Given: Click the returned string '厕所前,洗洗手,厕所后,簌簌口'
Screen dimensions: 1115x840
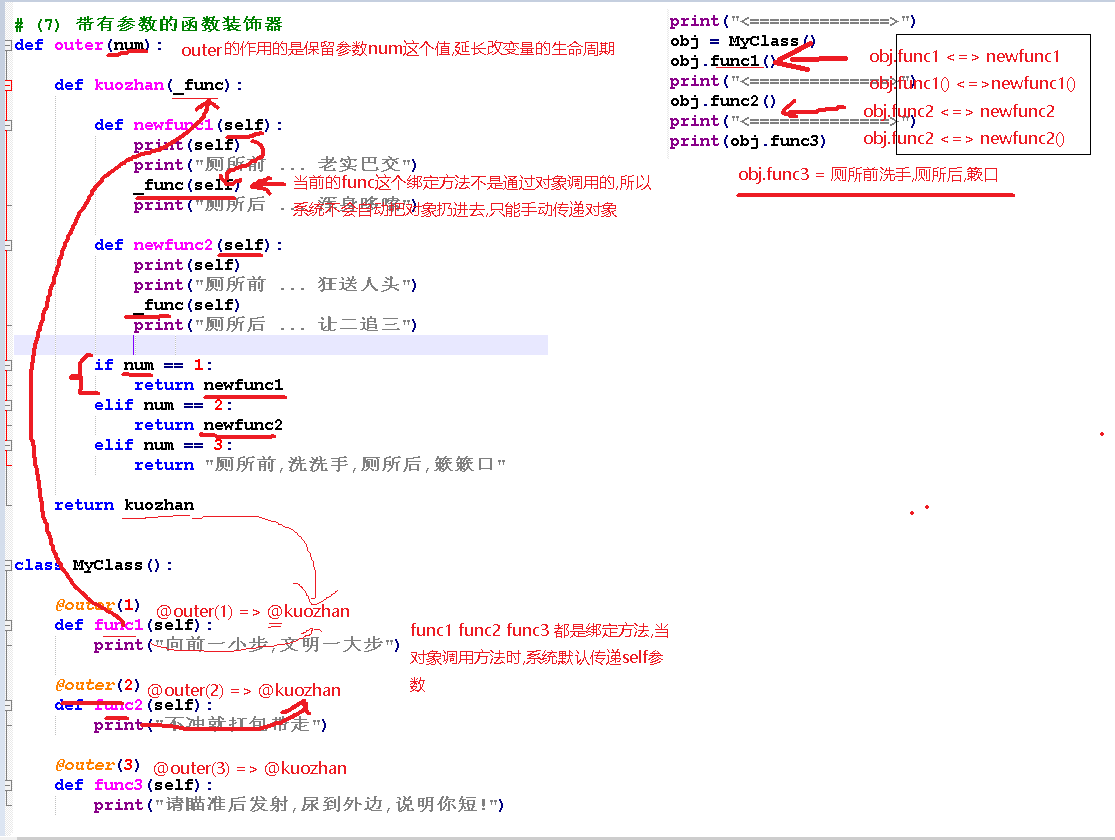Looking at the screenshot, I should (x=355, y=464).
